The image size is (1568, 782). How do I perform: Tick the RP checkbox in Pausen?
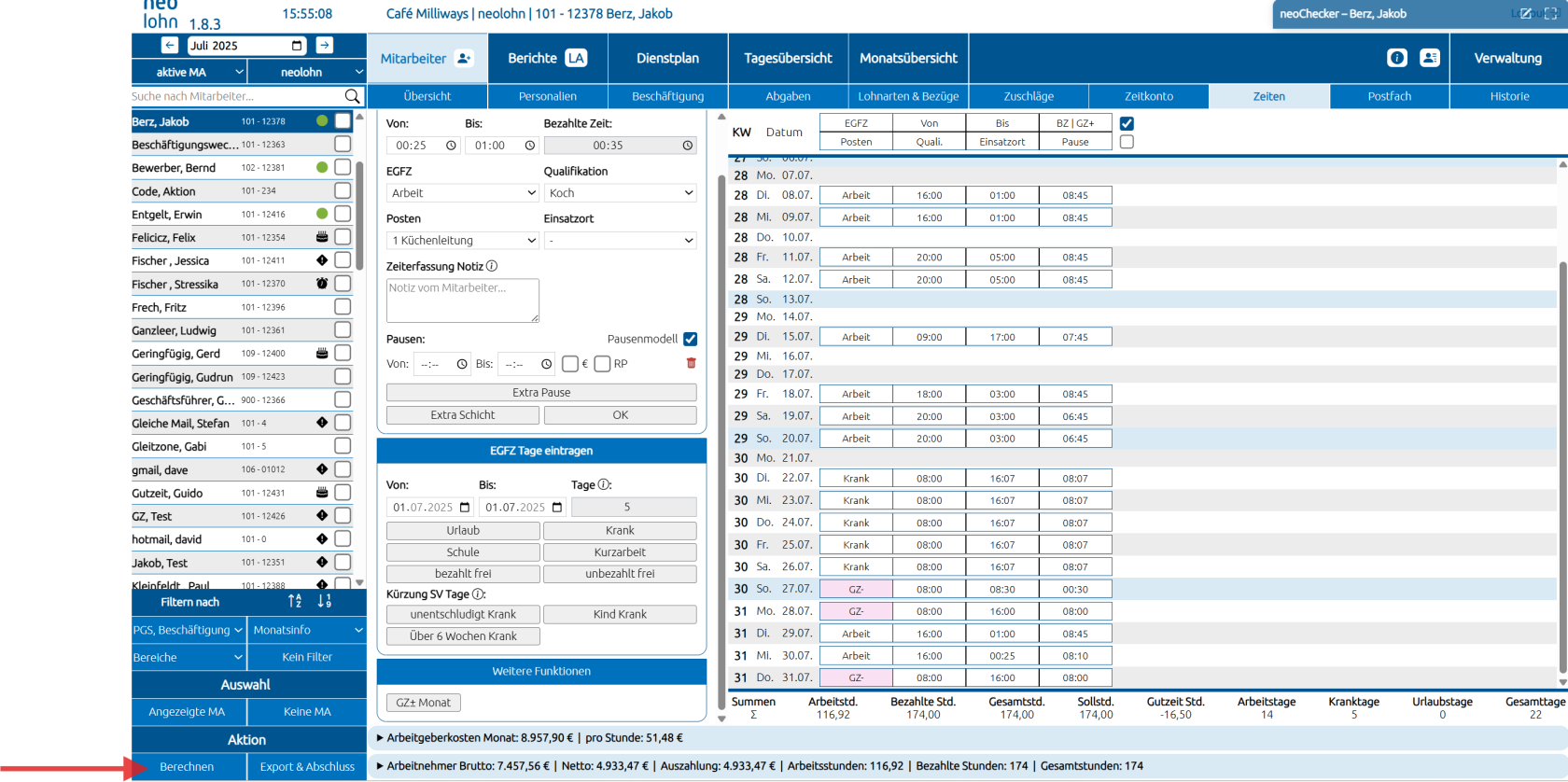[x=602, y=364]
